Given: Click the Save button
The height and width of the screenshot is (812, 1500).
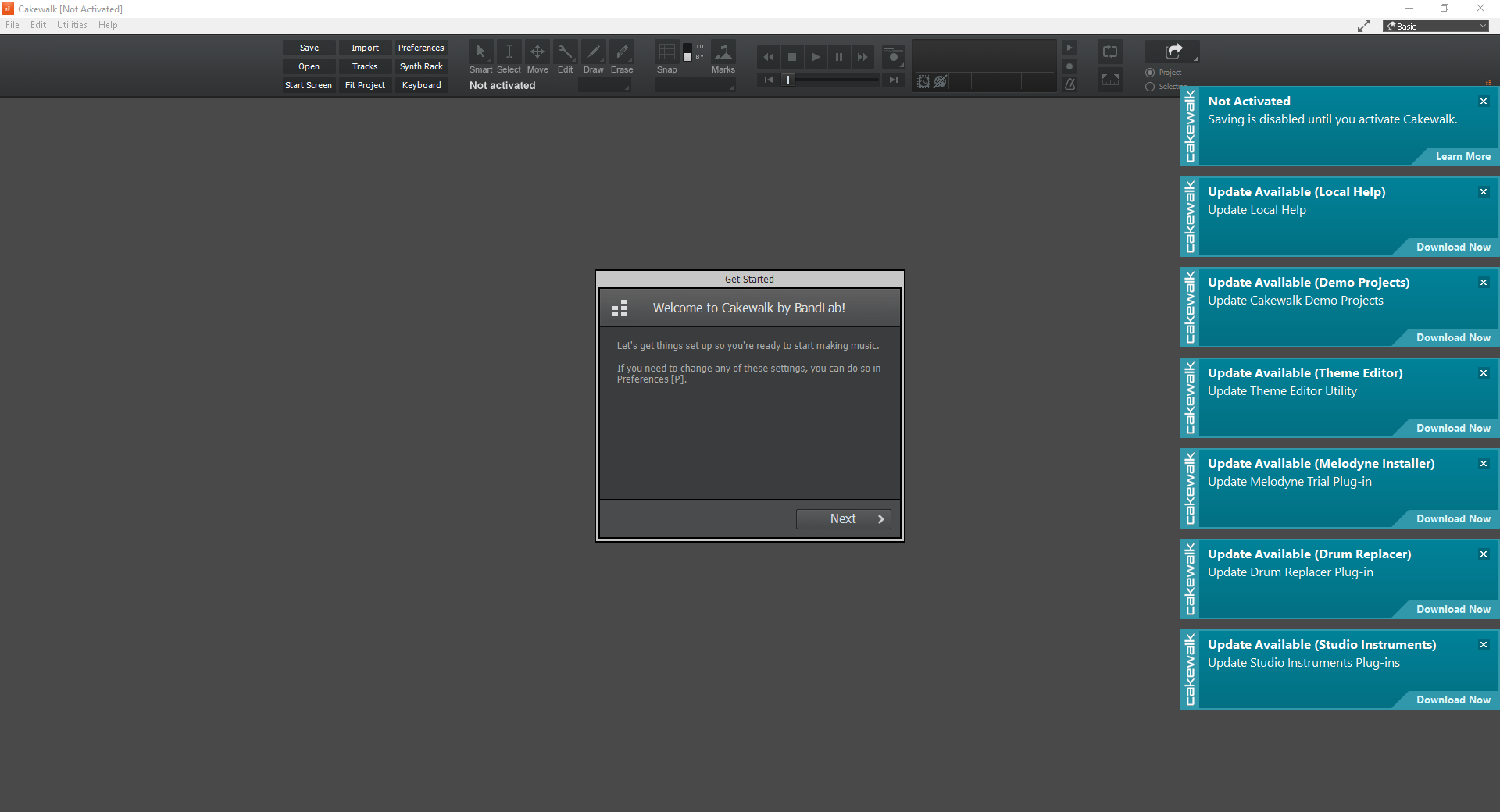Looking at the screenshot, I should pyautogui.click(x=309, y=48).
